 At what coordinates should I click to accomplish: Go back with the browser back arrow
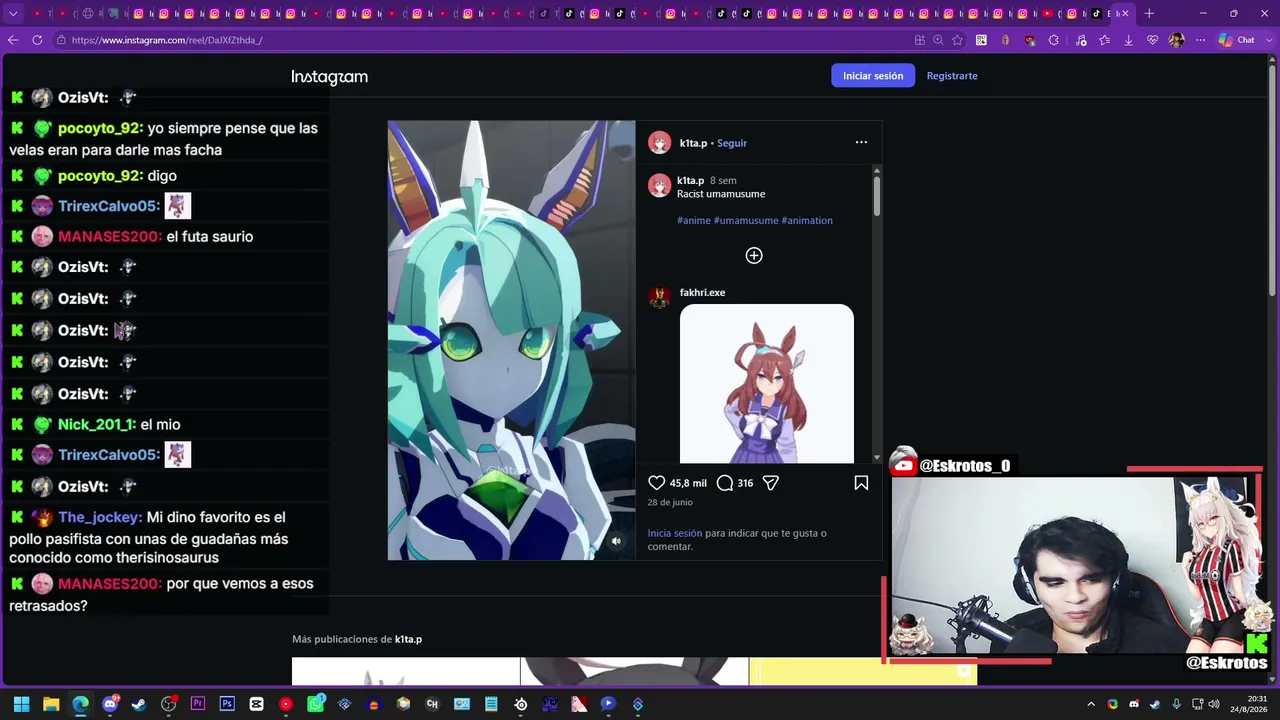(x=13, y=40)
